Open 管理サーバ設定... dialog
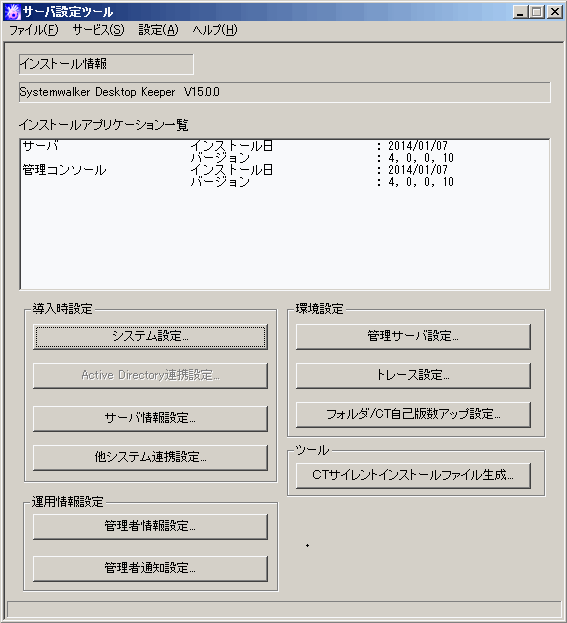Image resolution: width=567 pixels, height=623 pixels. tap(413, 337)
